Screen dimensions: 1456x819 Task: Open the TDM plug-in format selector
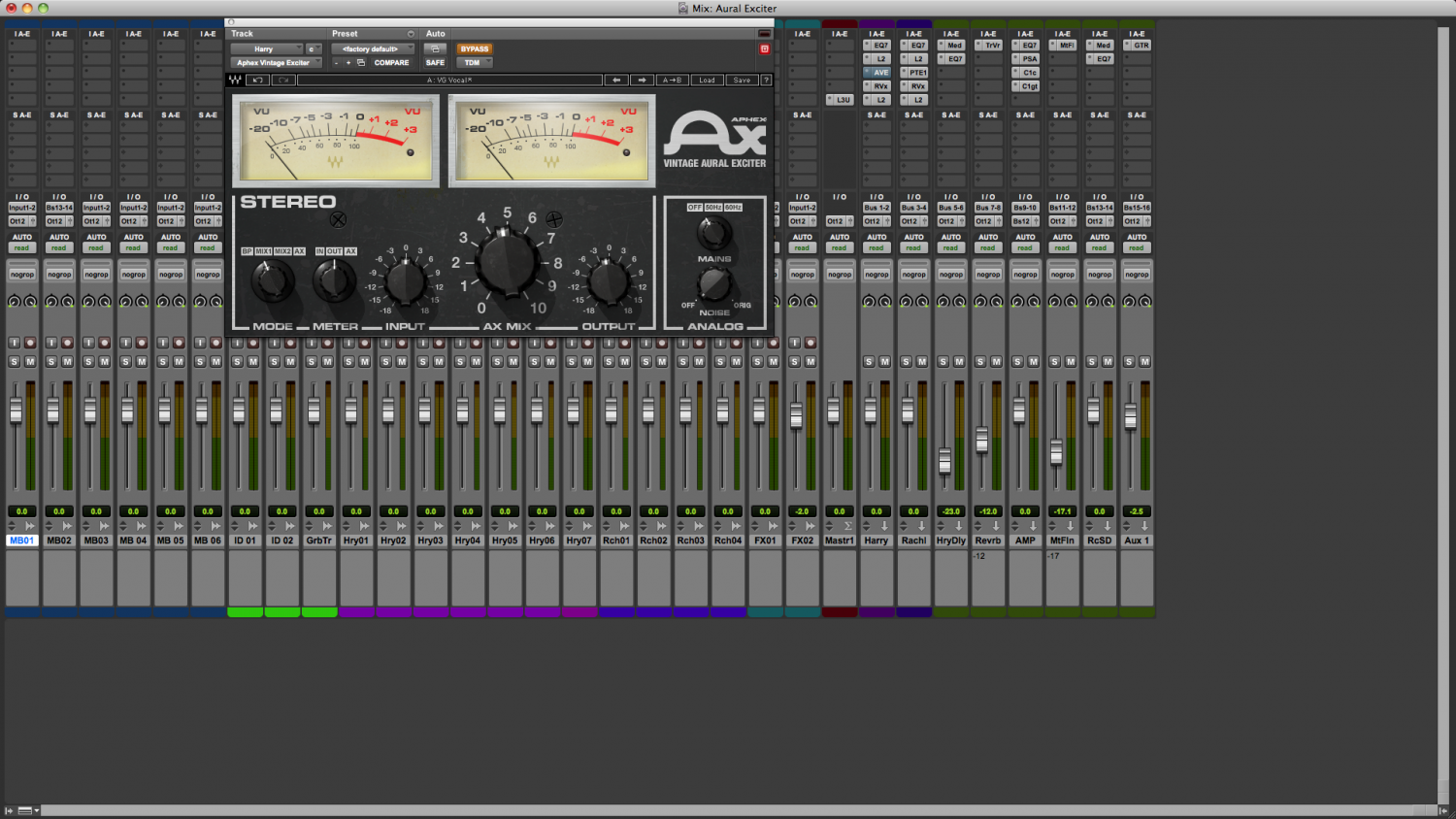tap(474, 62)
